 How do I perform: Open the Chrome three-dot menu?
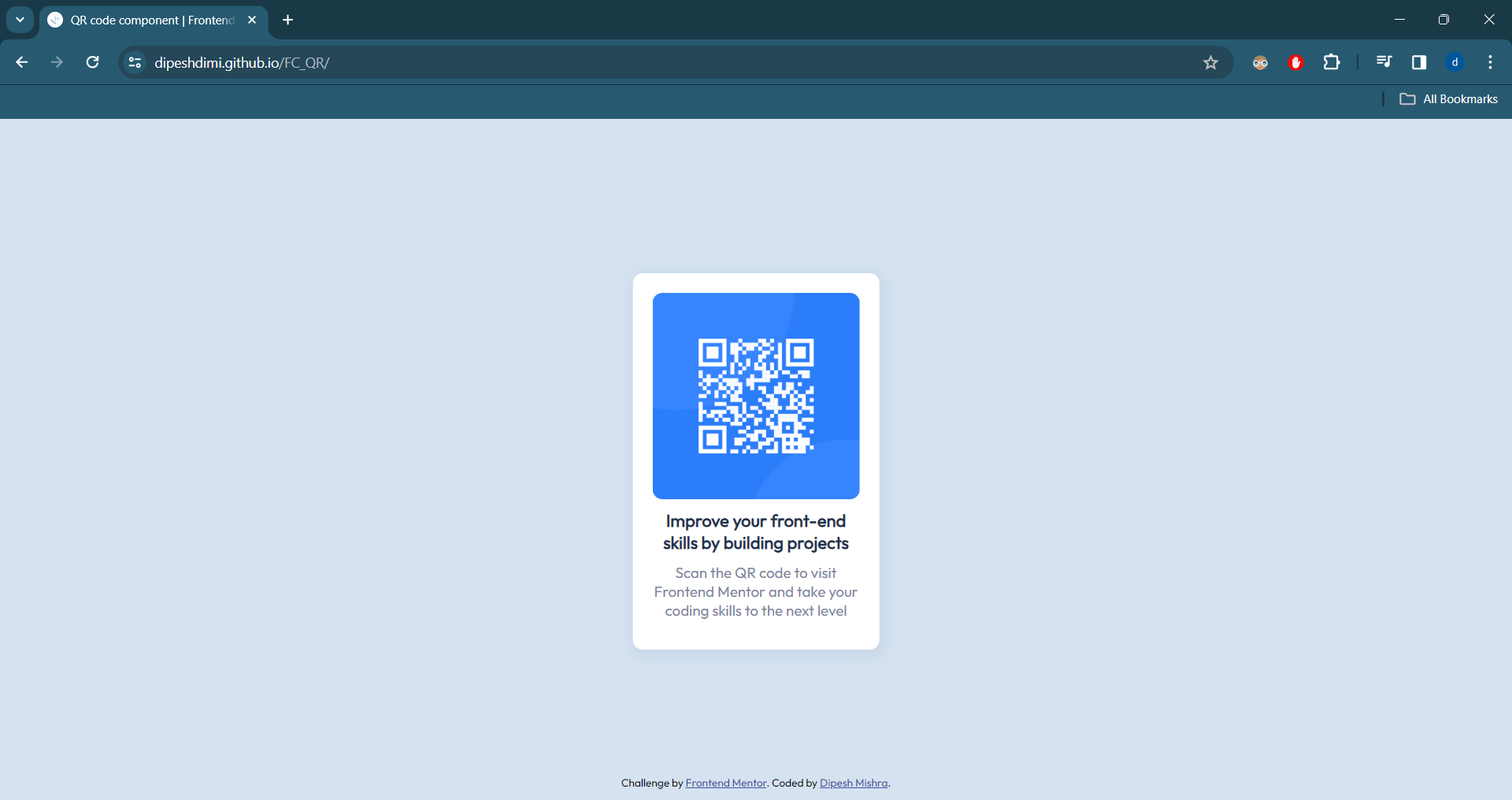point(1490,62)
